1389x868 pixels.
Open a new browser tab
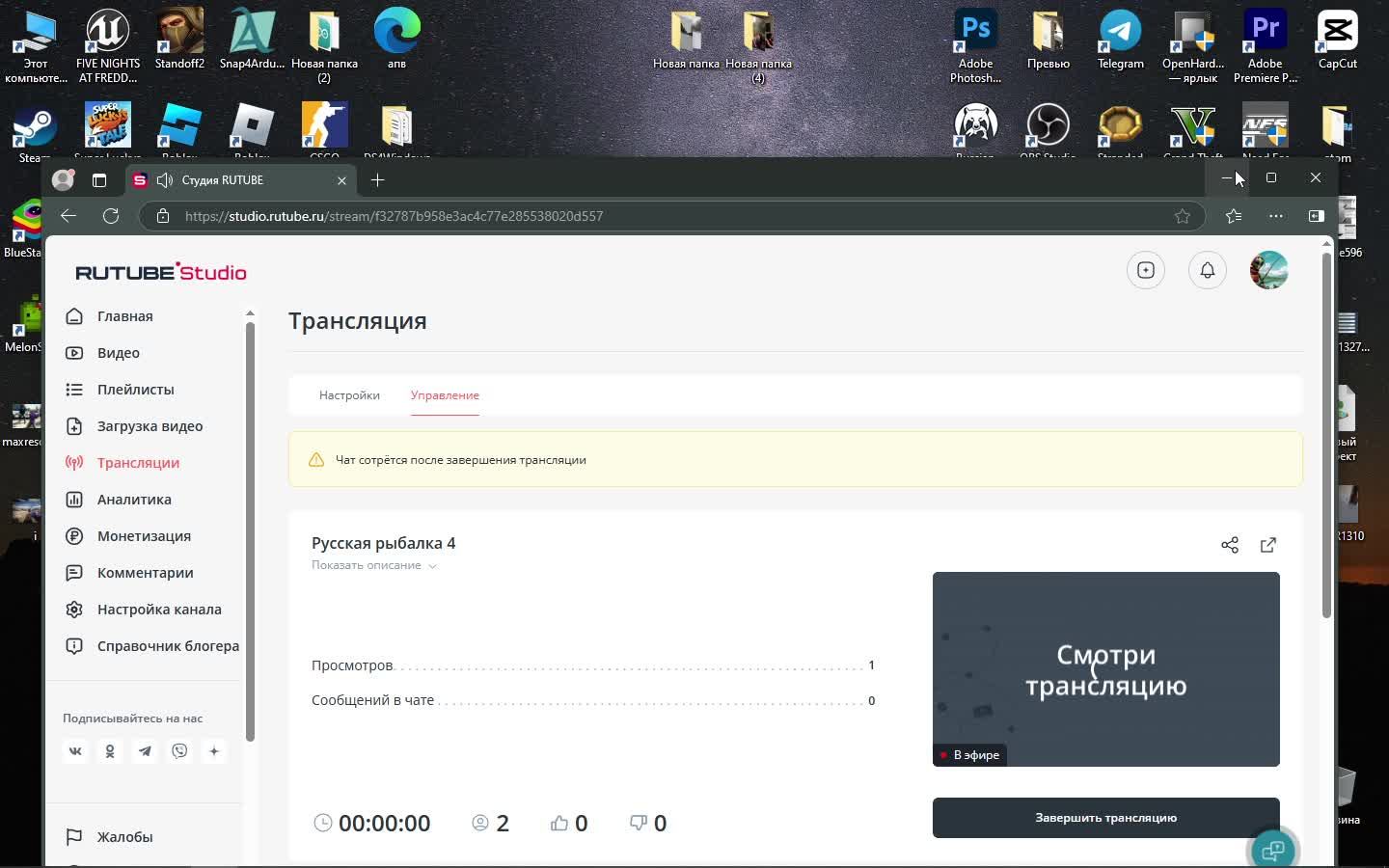pyautogui.click(x=377, y=180)
